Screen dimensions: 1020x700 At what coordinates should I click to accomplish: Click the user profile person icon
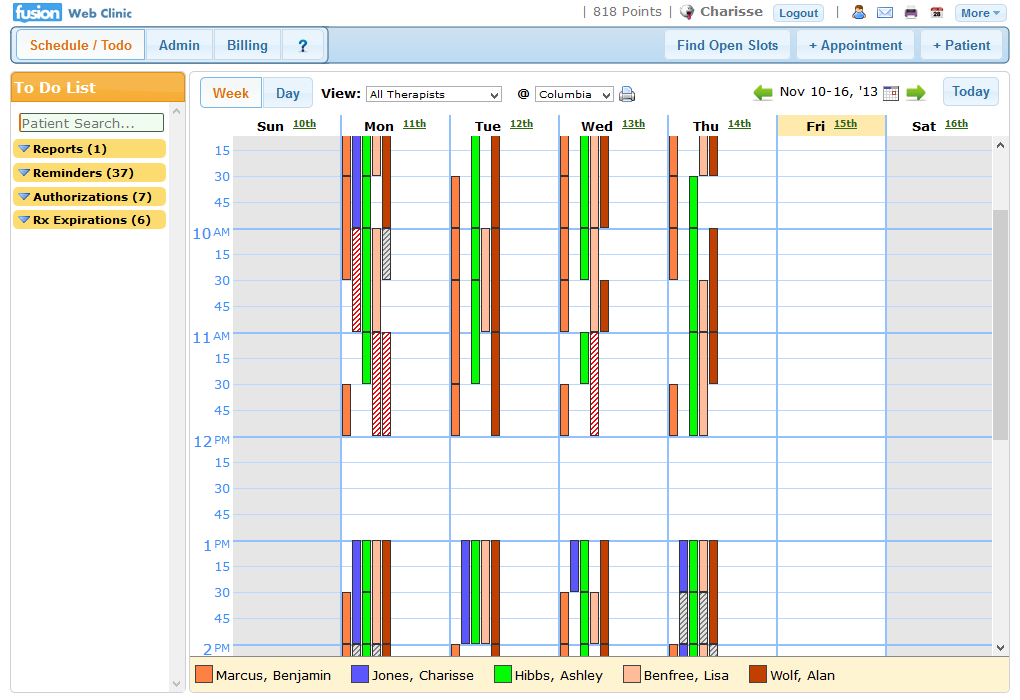pos(859,13)
